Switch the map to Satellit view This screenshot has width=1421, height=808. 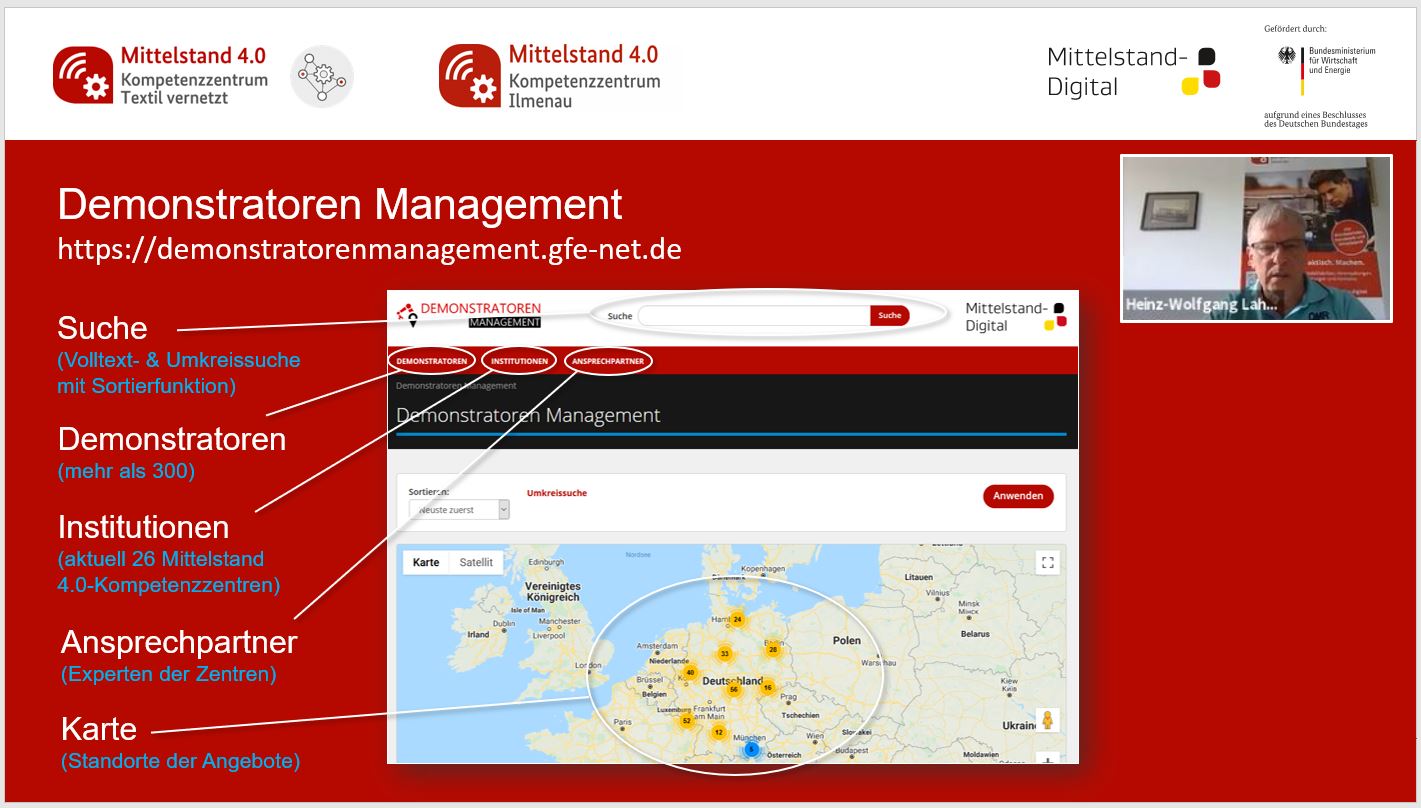[476, 562]
